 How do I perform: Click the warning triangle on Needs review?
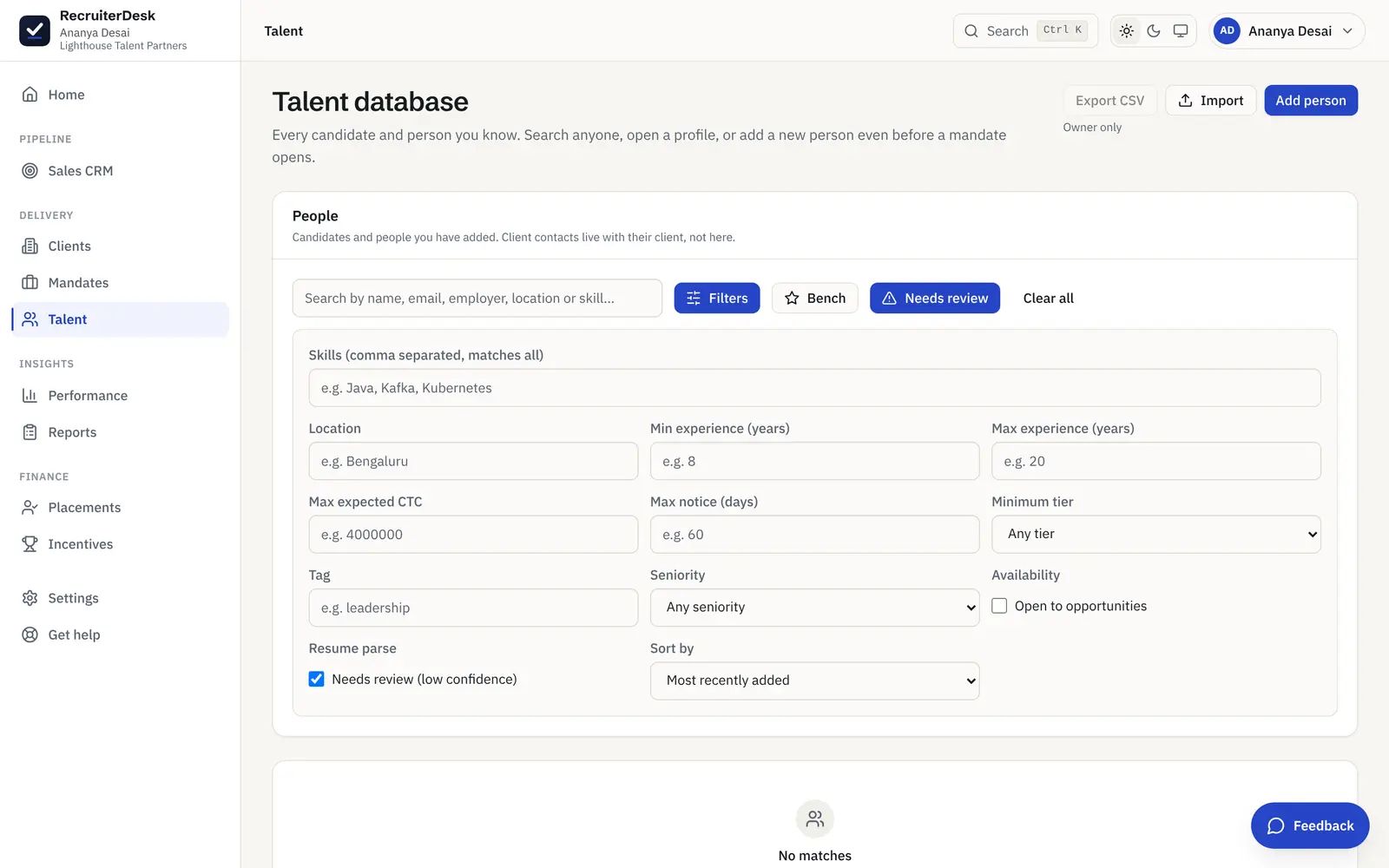[x=889, y=299]
